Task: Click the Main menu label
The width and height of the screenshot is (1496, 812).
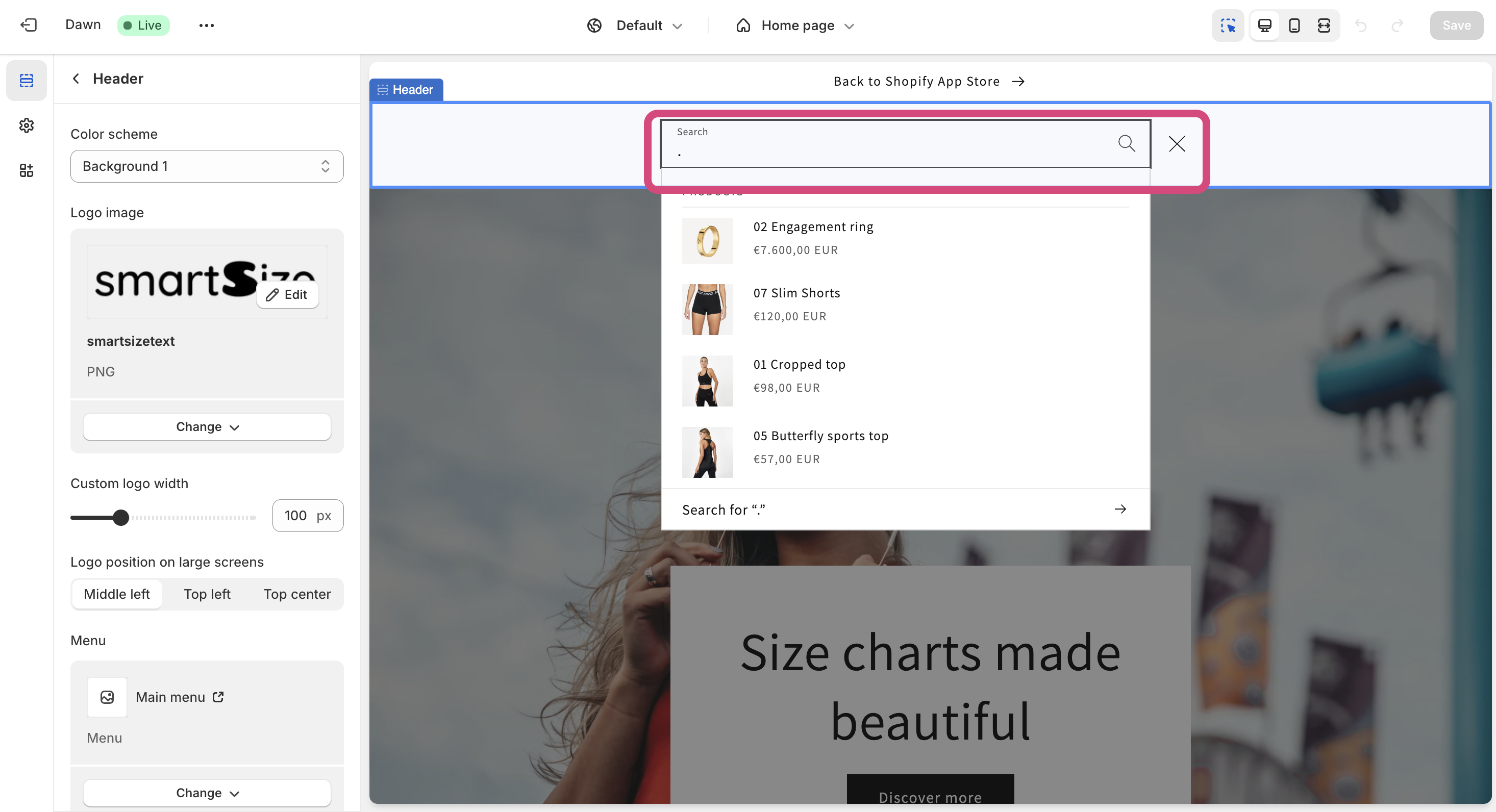Action: tap(170, 697)
